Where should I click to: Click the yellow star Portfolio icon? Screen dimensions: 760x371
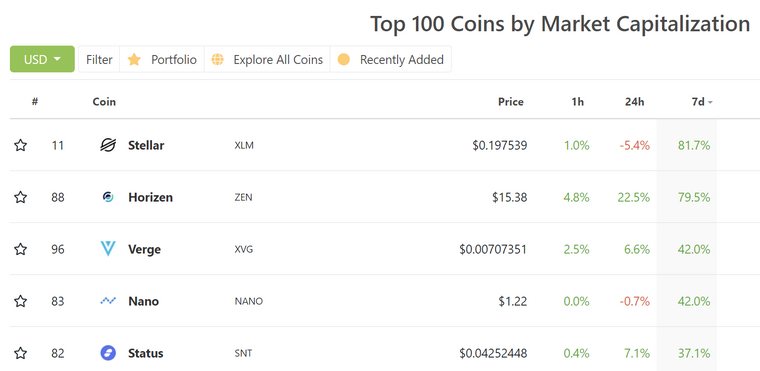pos(134,59)
